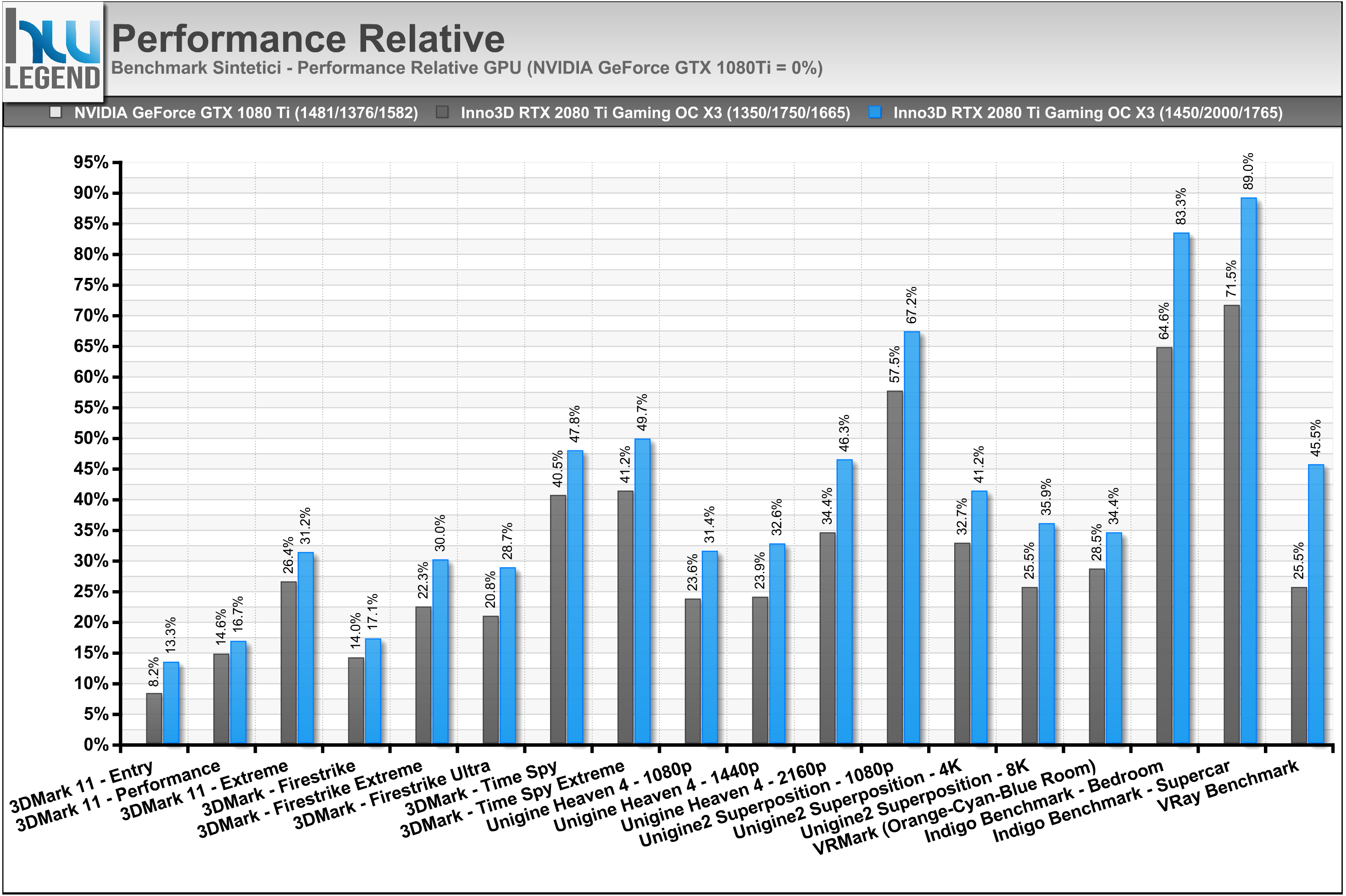Click the white GTX 1080 Ti legend swatch
The image size is (1346, 896).
pyautogui.click(x=56, y=112)
